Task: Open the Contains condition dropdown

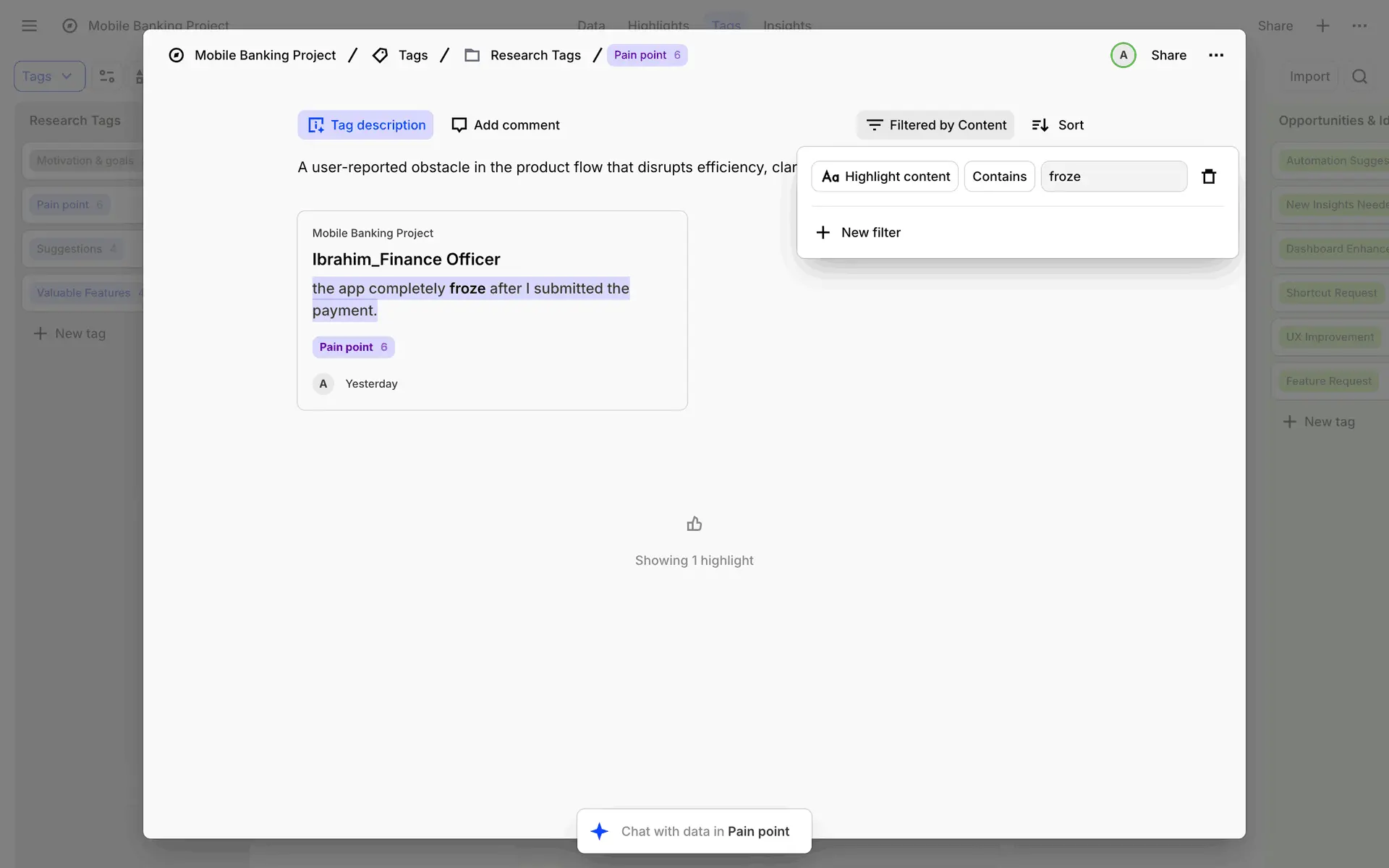Action: (999, 176)
